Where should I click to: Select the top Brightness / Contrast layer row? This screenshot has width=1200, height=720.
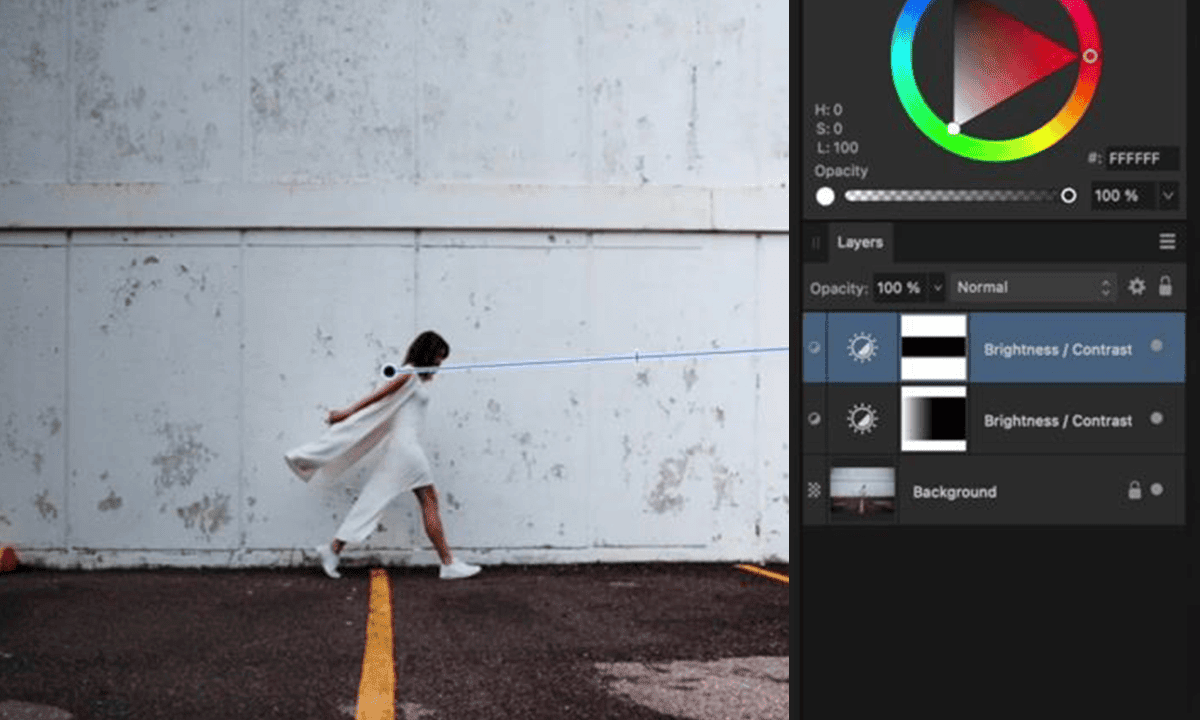click(1057, 349)
